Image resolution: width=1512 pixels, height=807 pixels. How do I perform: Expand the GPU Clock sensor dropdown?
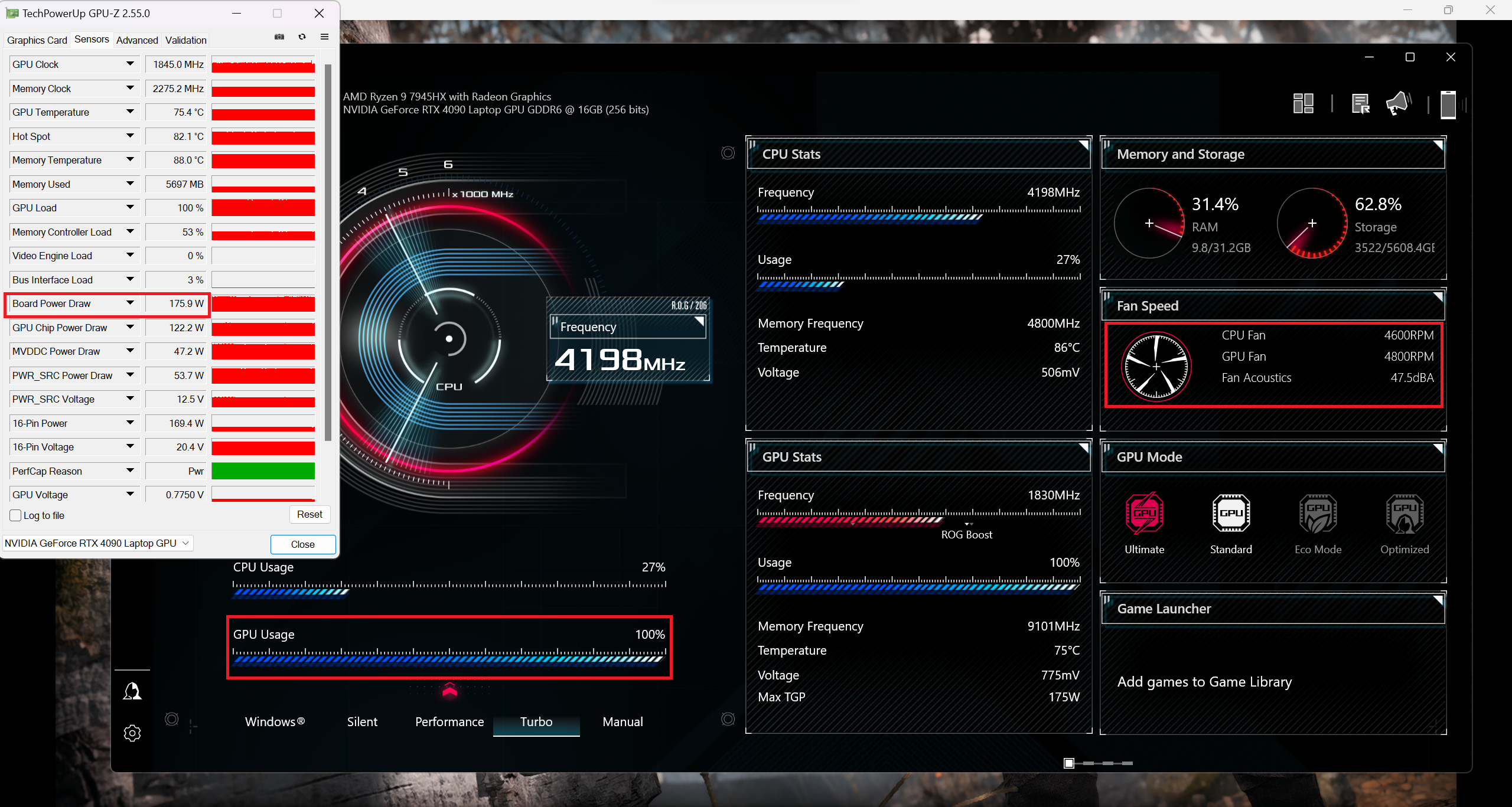tap(130, 64)
